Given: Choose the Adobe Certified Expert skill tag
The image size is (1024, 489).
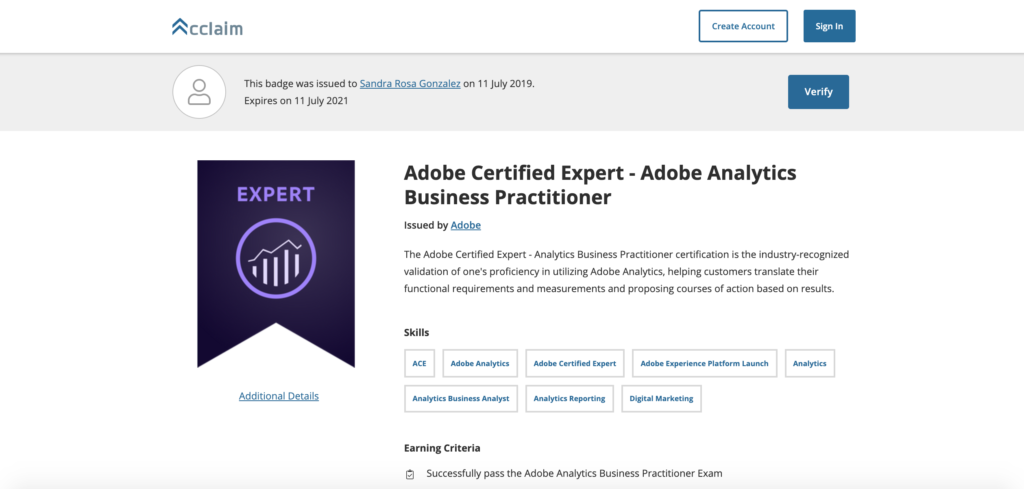Looking at the screenshot, I should pyautogui.click(x=575, y=363).
